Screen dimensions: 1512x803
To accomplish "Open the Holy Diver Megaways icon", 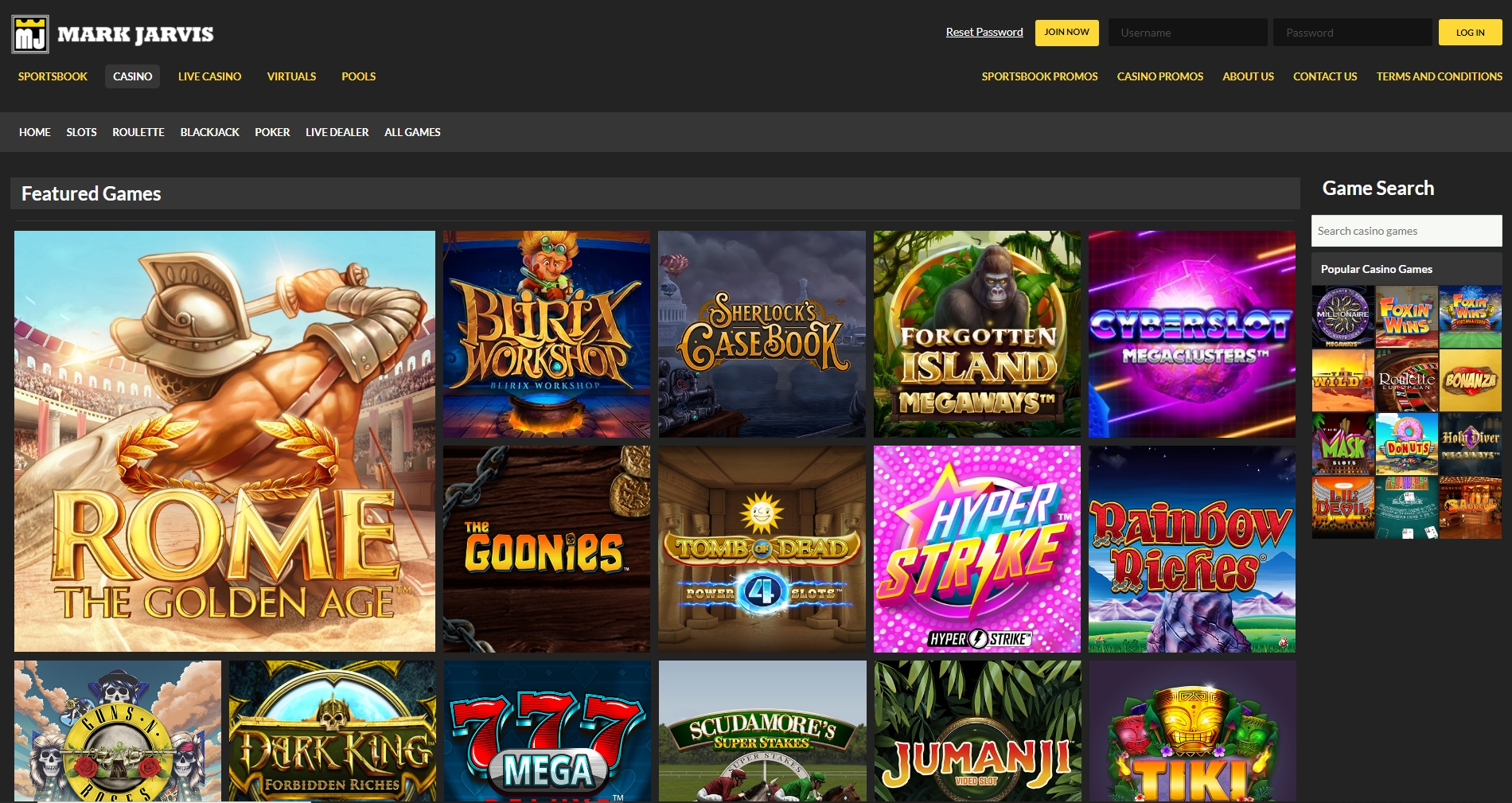I will [1471, 444].
